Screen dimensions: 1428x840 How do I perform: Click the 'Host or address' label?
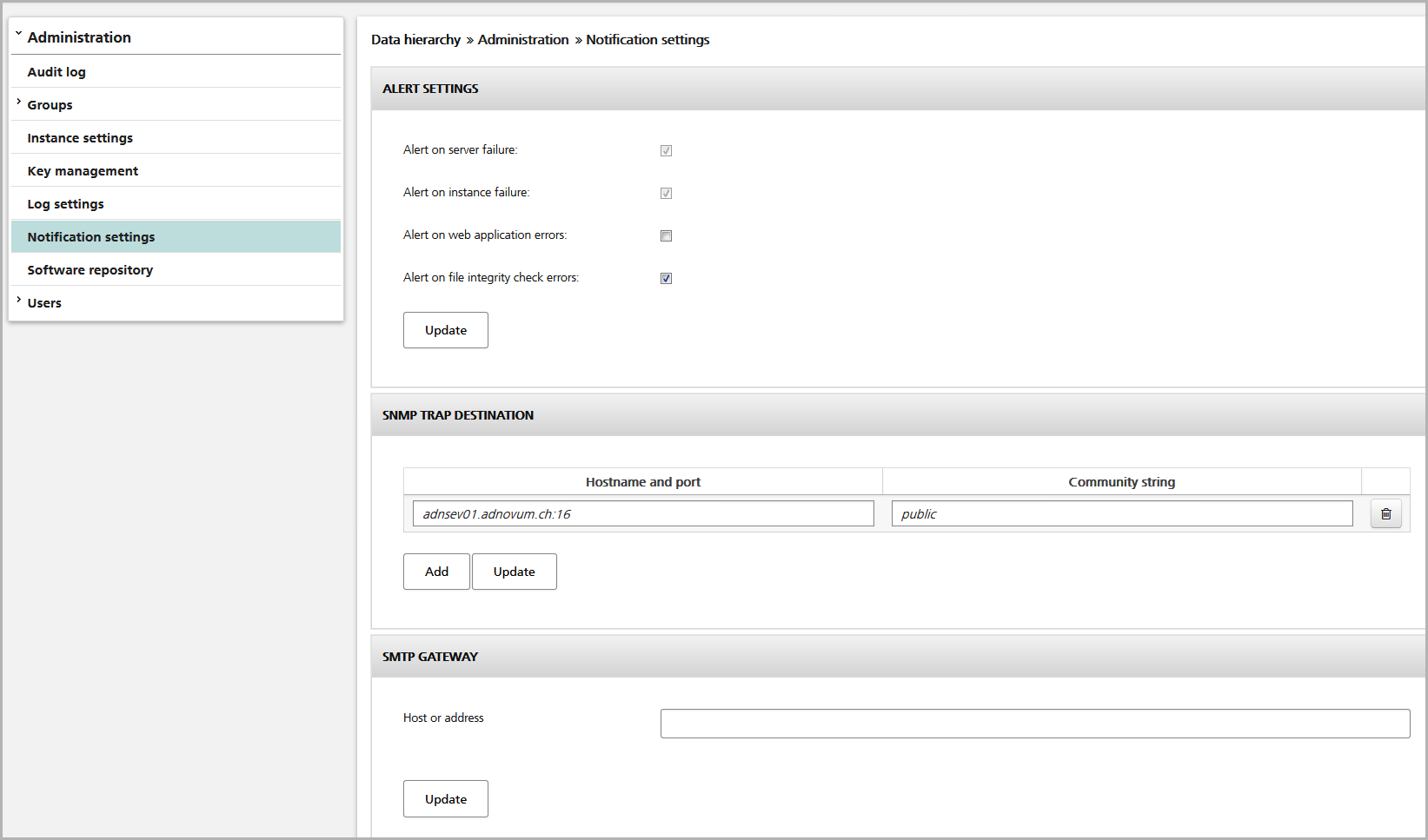pyautogui.click(x=443, y=718)
